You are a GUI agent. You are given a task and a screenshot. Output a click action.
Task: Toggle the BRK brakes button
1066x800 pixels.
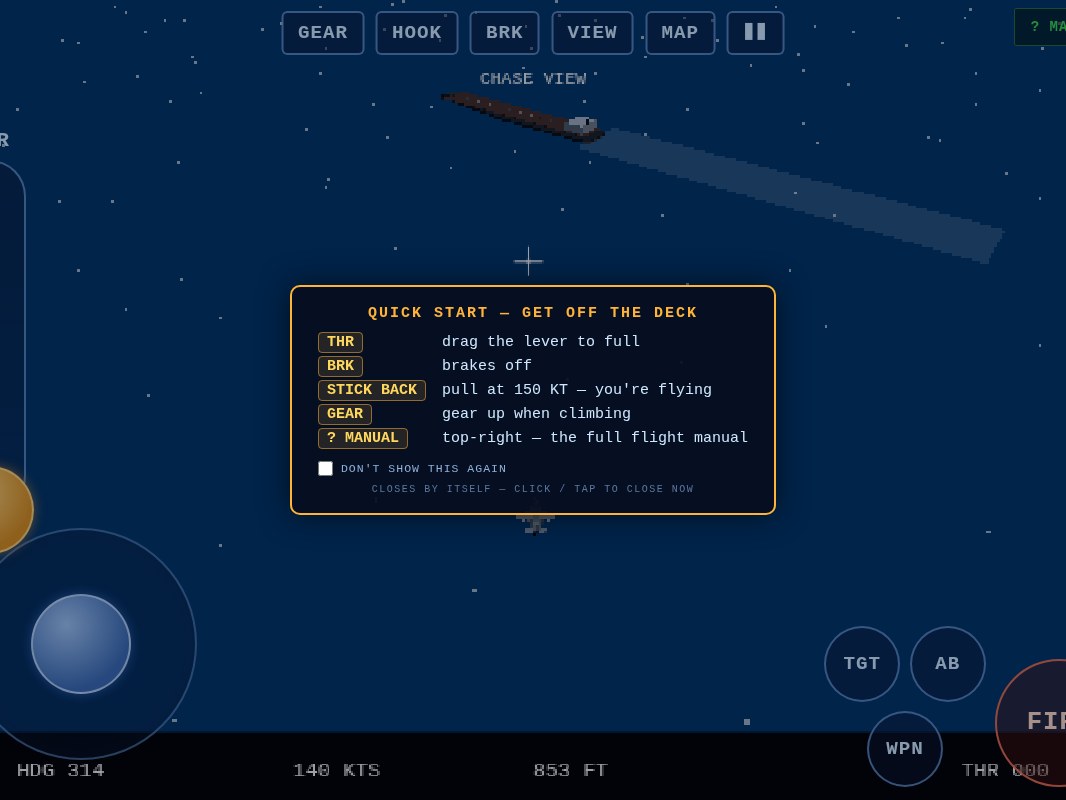click(504, 33)
